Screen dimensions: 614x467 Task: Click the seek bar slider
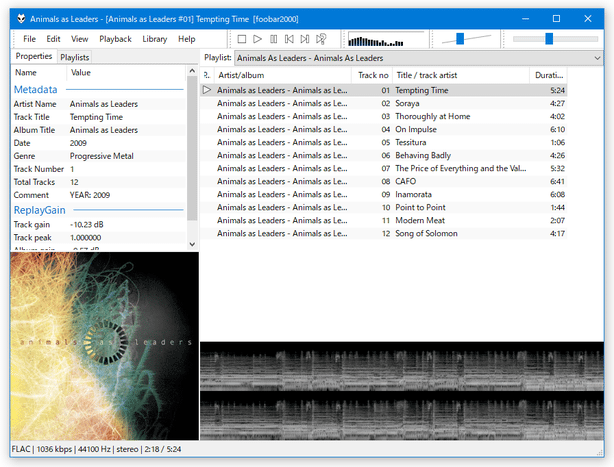[x=549, y=38]
